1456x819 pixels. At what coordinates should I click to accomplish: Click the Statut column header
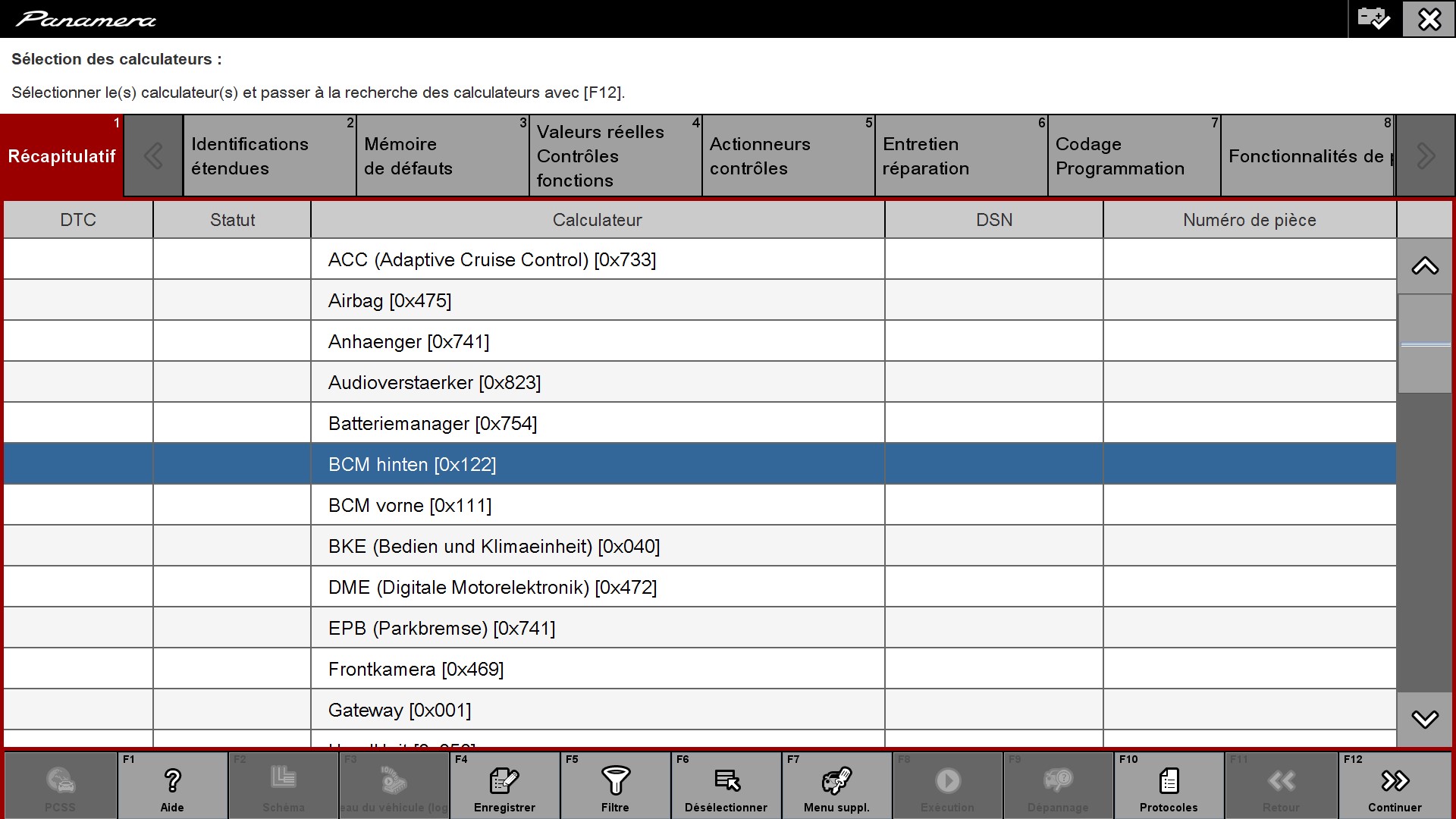point(232,220)
